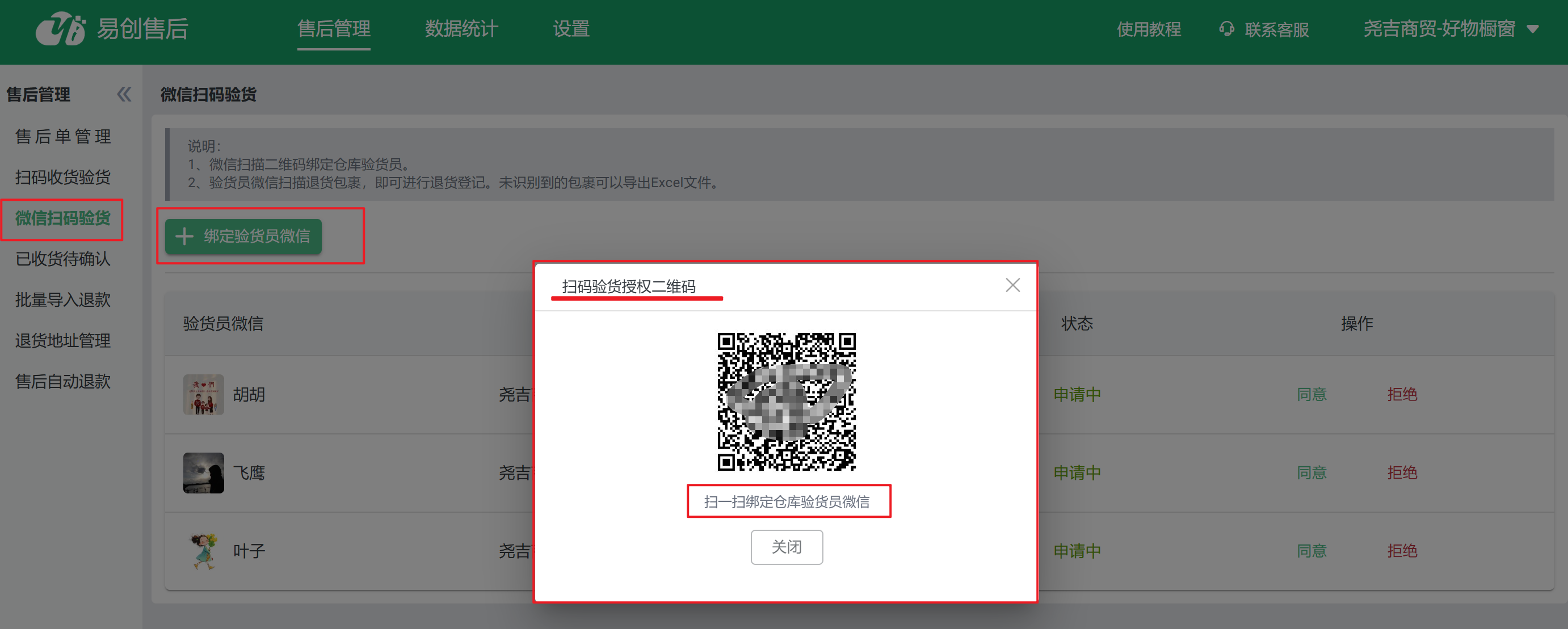1568x629 pixels.
Task: Click the 扫码验货授权 QR code image
Action: (x=786, y=402)
